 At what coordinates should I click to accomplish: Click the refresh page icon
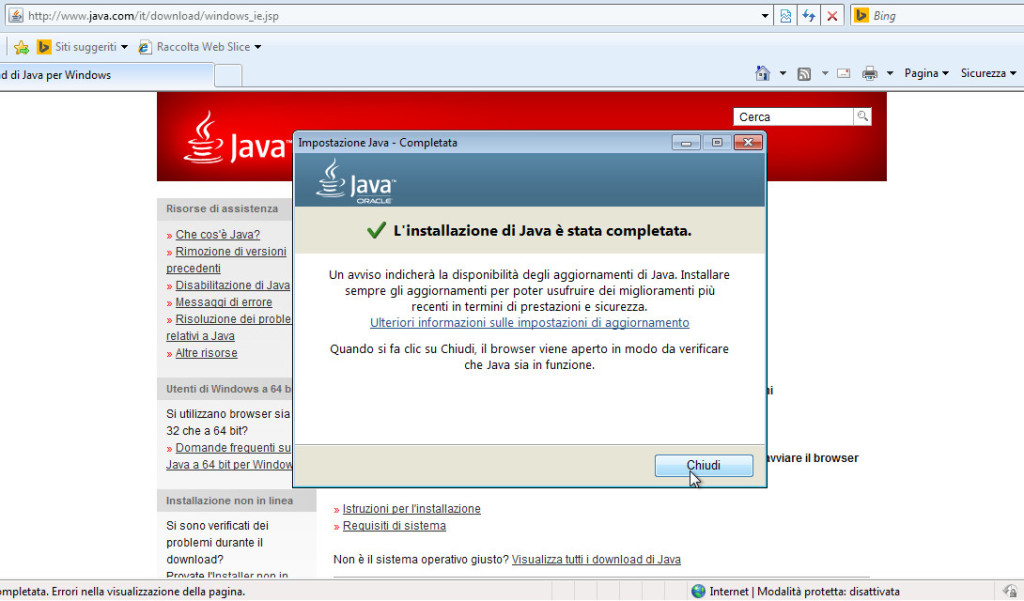tap(808, 16)
